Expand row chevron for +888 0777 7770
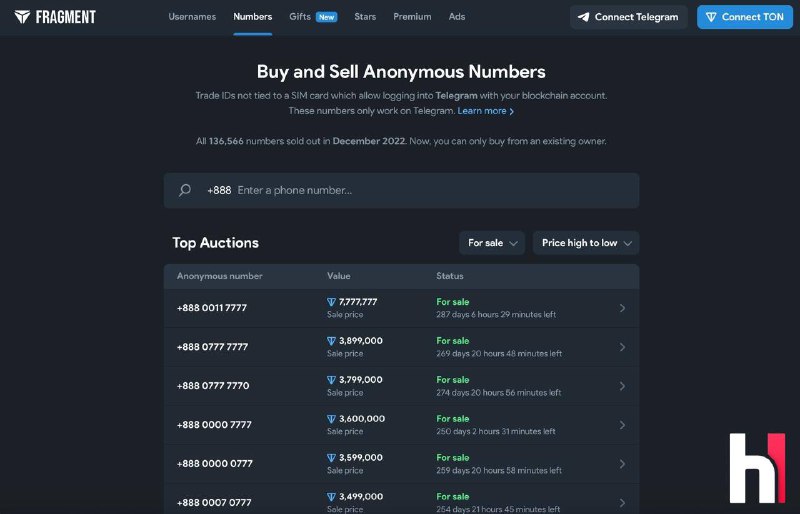This screenshot has height=514, width=800. [622, 386]
